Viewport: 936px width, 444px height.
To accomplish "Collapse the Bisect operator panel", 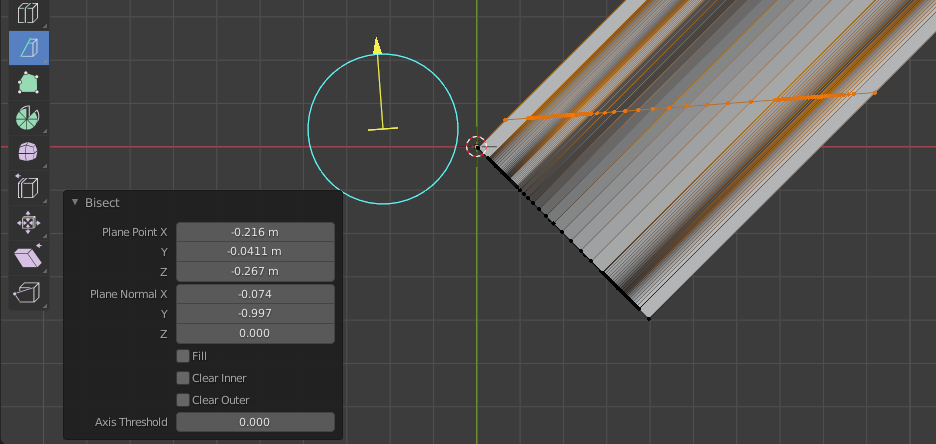I will 75,203.
